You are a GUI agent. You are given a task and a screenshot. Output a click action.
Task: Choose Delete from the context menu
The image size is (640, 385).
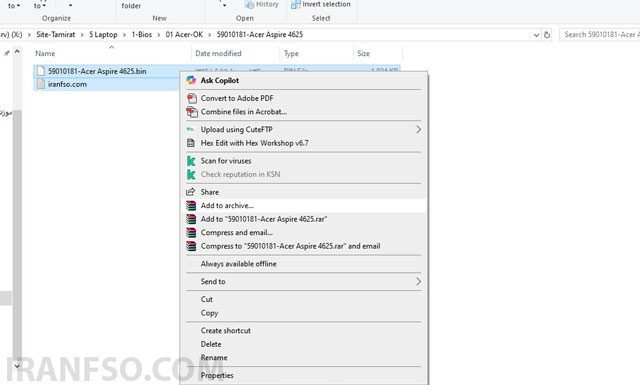pos(304,344)
